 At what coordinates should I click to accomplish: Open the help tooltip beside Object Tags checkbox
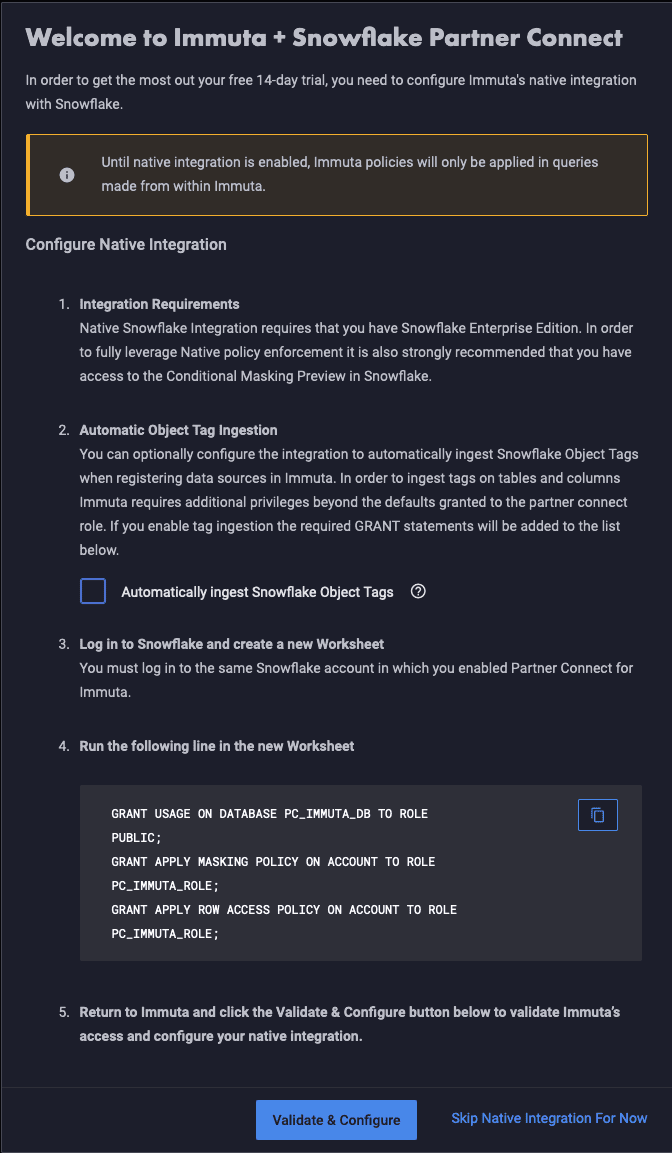tap(418, 591)
